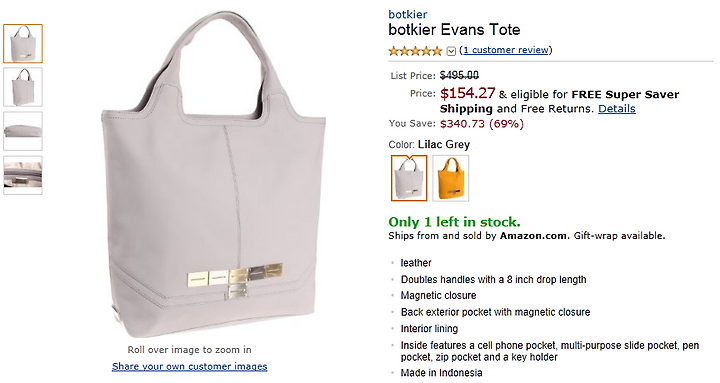This screenshot has width=720, height=383.
Task: Show the second bag view thumbnail
Action: point(23,87)
